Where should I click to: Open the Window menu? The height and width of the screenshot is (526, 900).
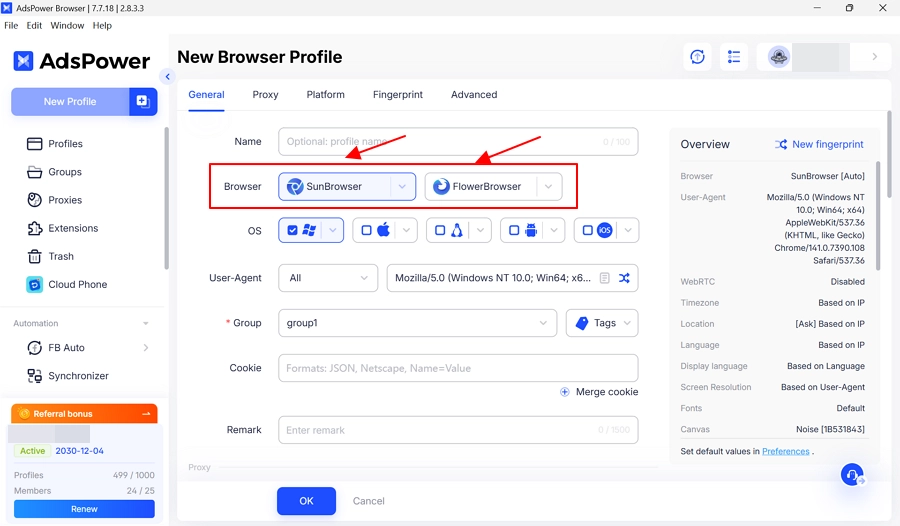tap(67, 25)
